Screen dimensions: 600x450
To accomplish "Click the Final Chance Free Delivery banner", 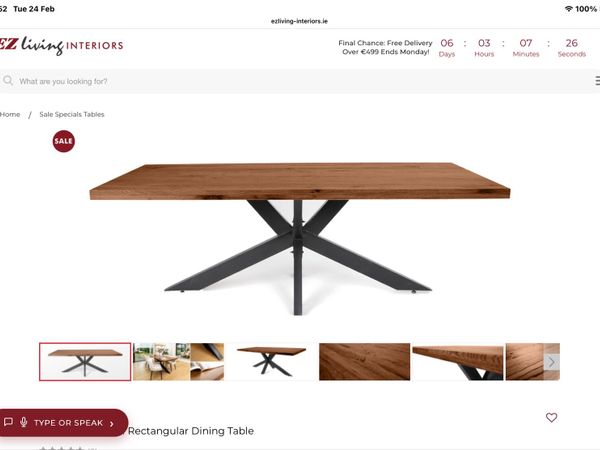I will [385, 47].
